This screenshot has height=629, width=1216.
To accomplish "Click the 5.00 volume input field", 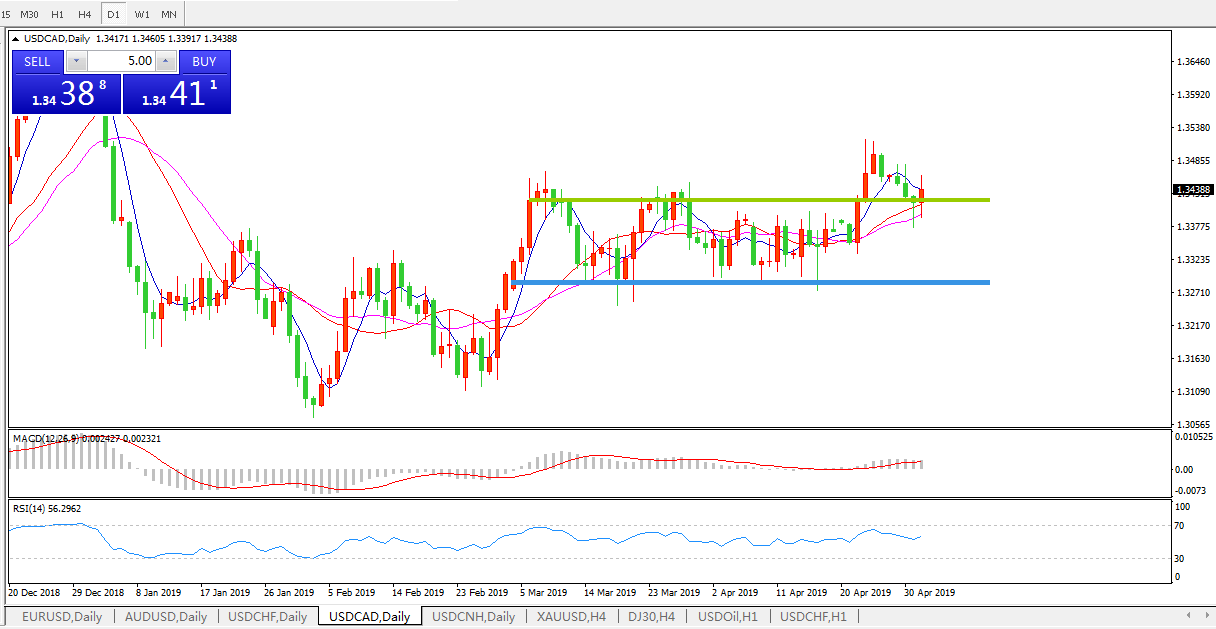I will click(x=122, y=61).
